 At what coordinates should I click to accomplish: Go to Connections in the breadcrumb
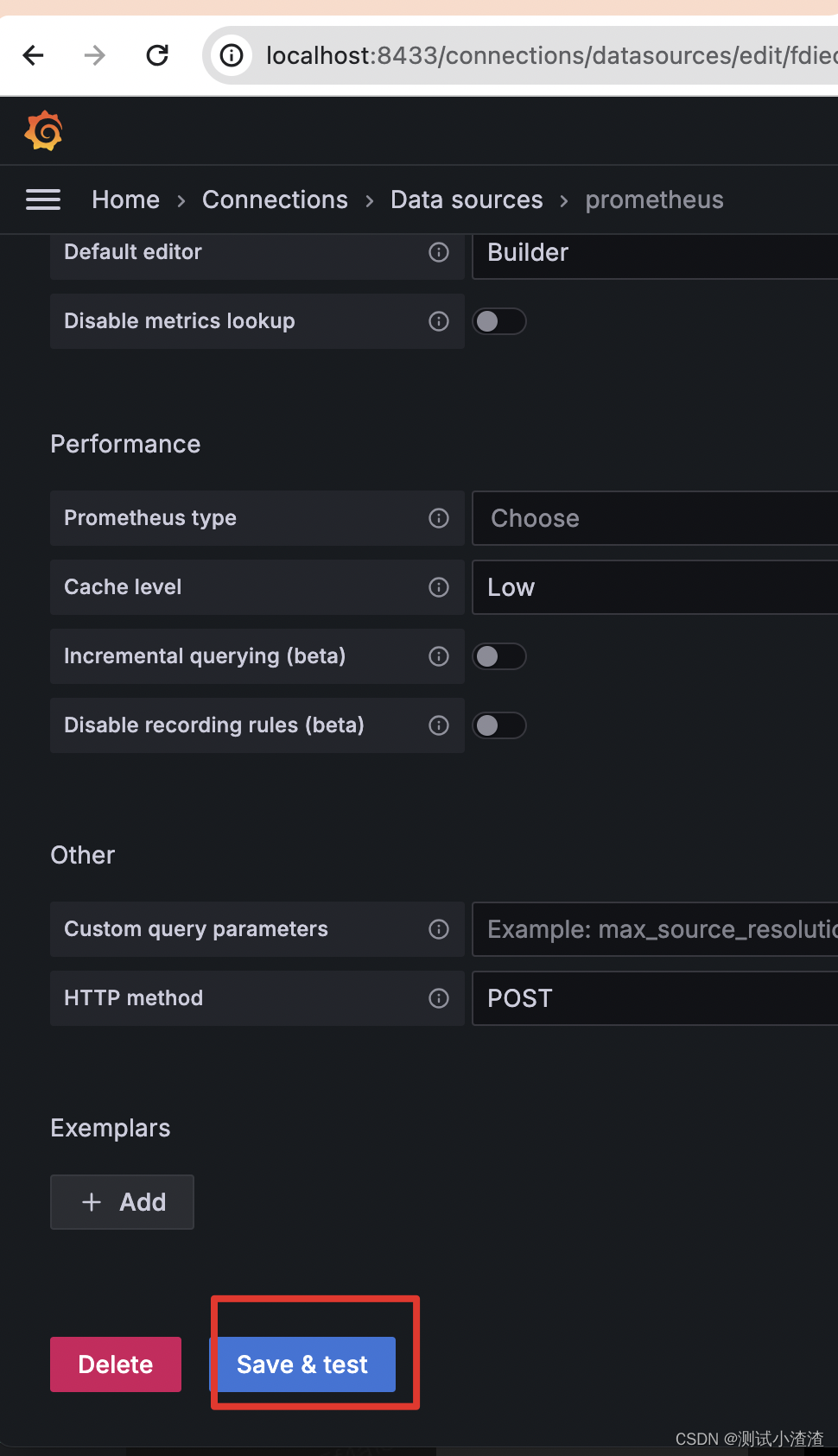[275, 200]
